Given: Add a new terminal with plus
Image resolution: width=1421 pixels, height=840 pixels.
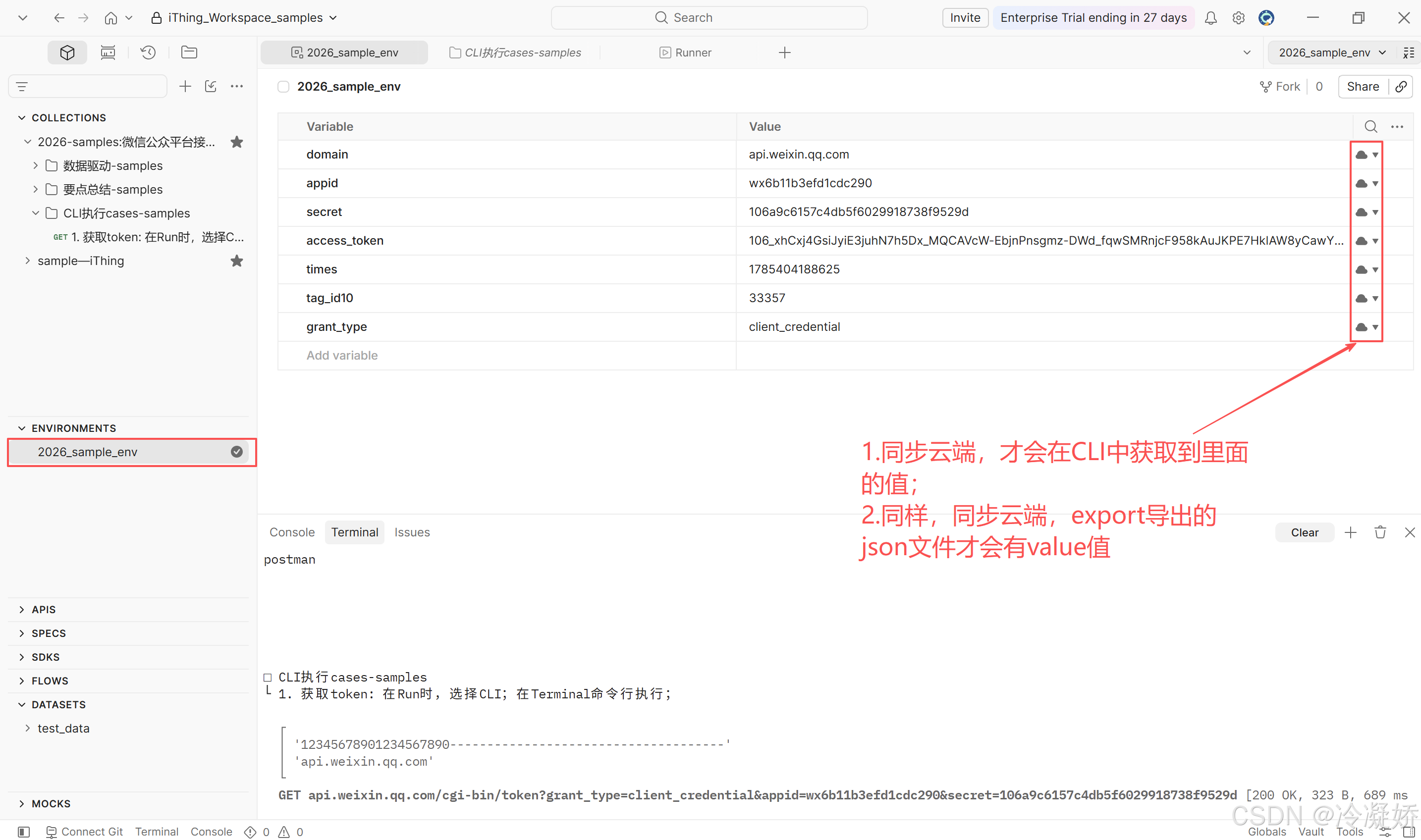Looking at the screenshot, I should coord(1350,532).
